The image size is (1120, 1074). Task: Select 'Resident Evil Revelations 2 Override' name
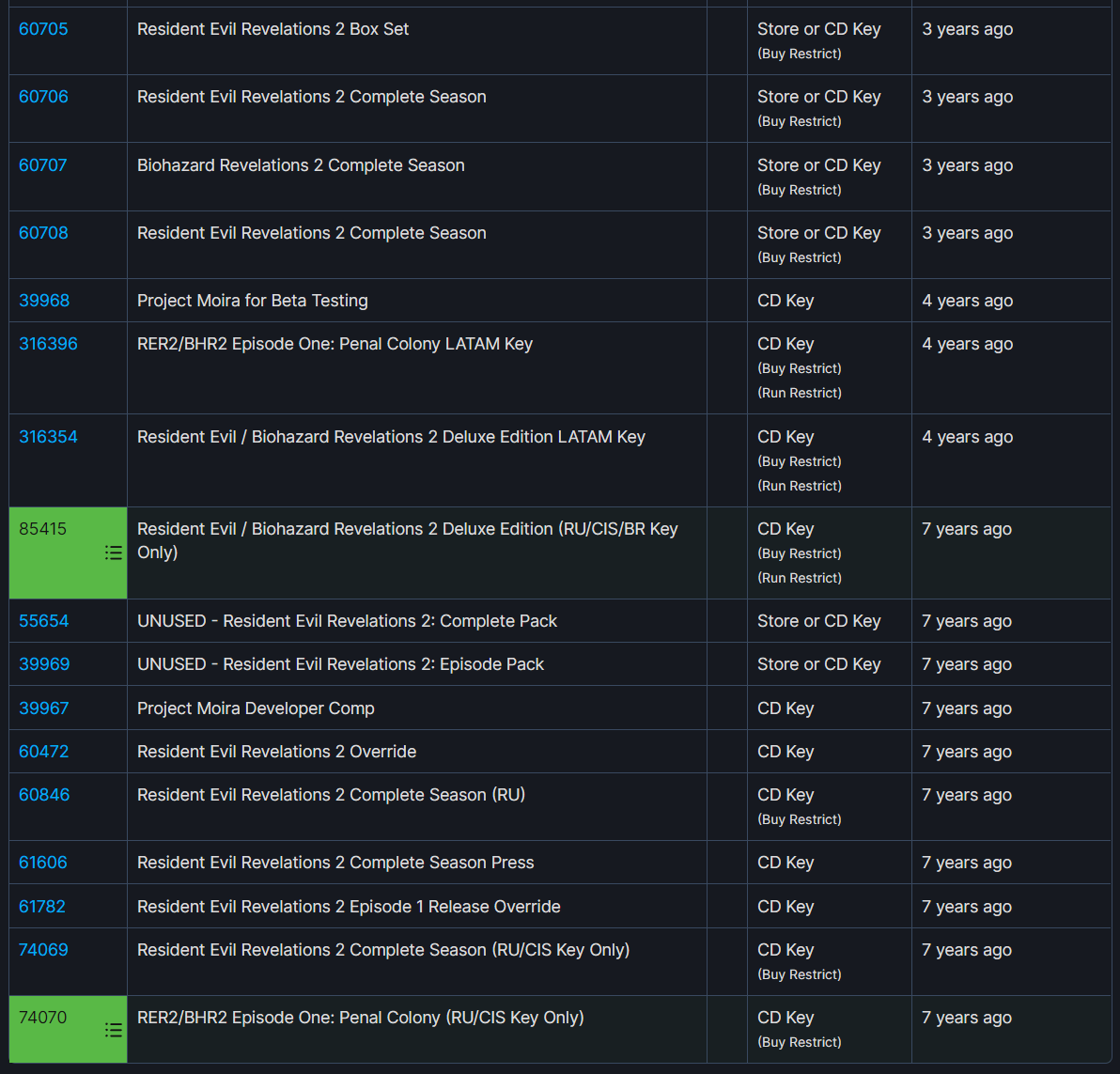[x=276, y=751]
